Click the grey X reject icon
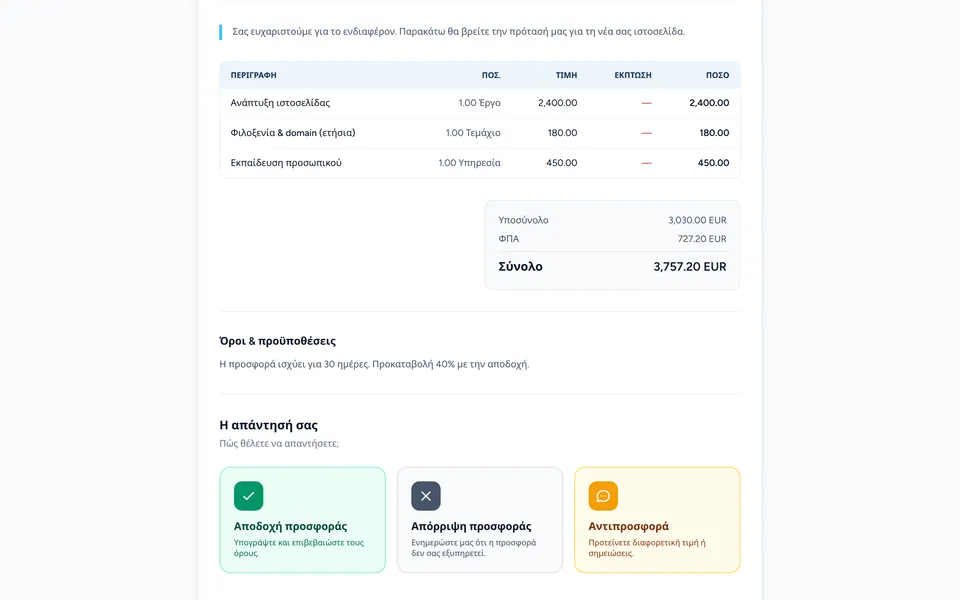 [426, 496]
